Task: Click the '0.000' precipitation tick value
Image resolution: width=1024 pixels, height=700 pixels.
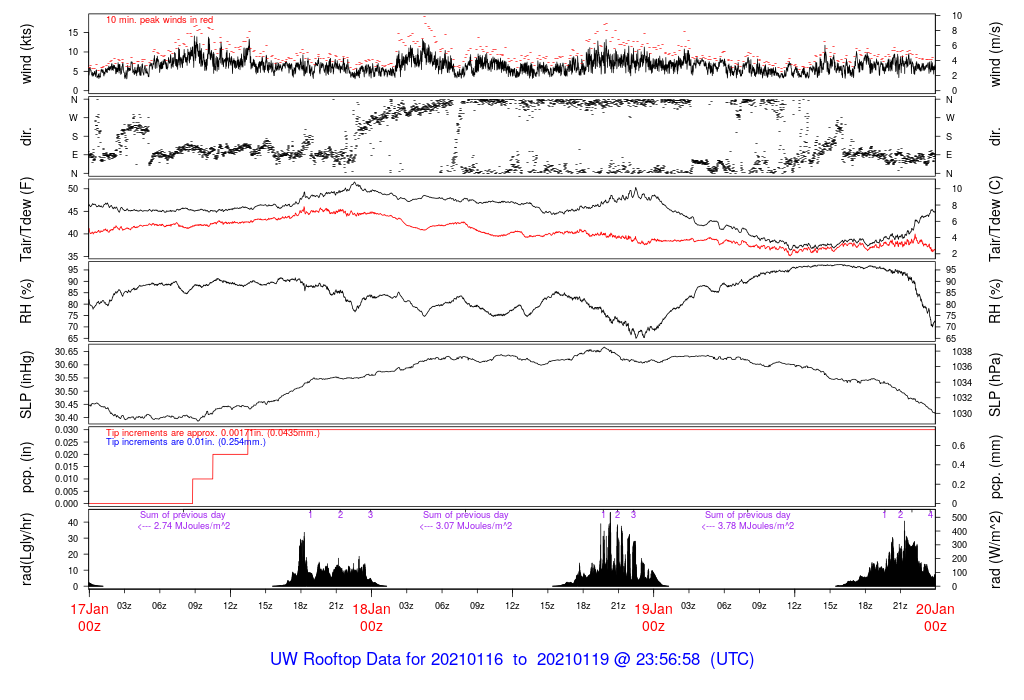Action: (x=67, y=504)
